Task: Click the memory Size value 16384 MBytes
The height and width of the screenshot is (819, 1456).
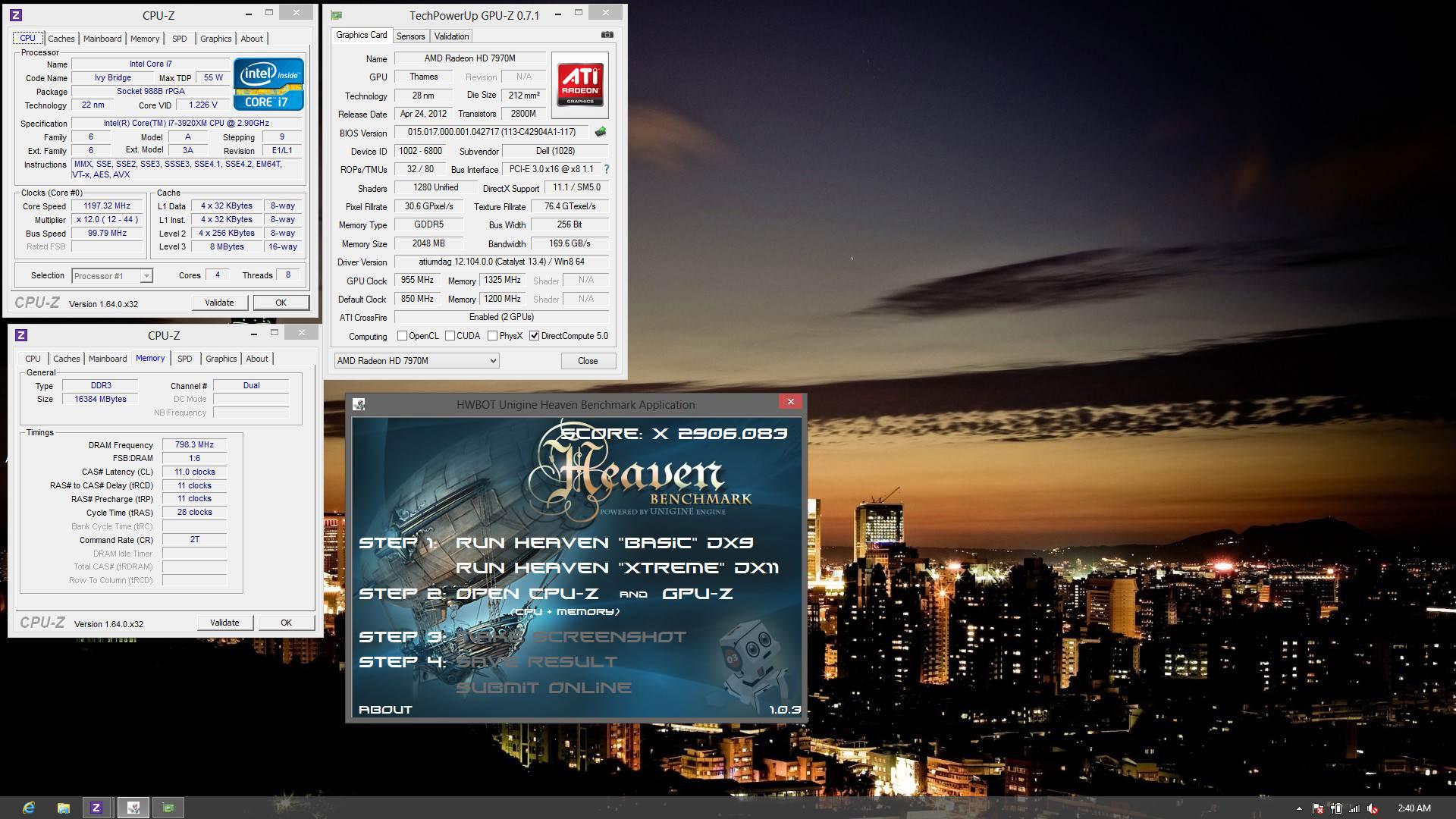Action: (101, 399)
